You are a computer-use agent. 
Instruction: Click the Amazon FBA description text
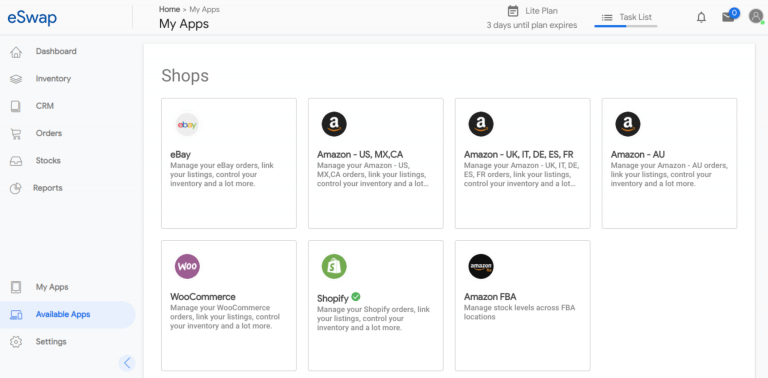[519, 312]
